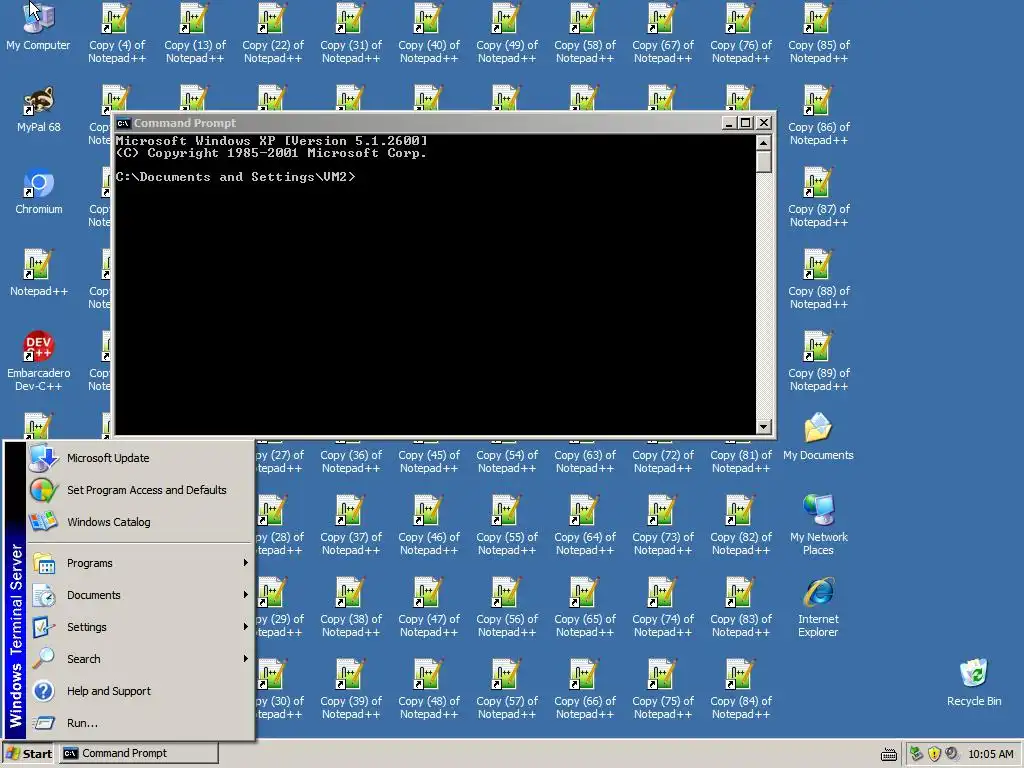
Task: Select the My Network Places icon
Action: tap(818, 524)
